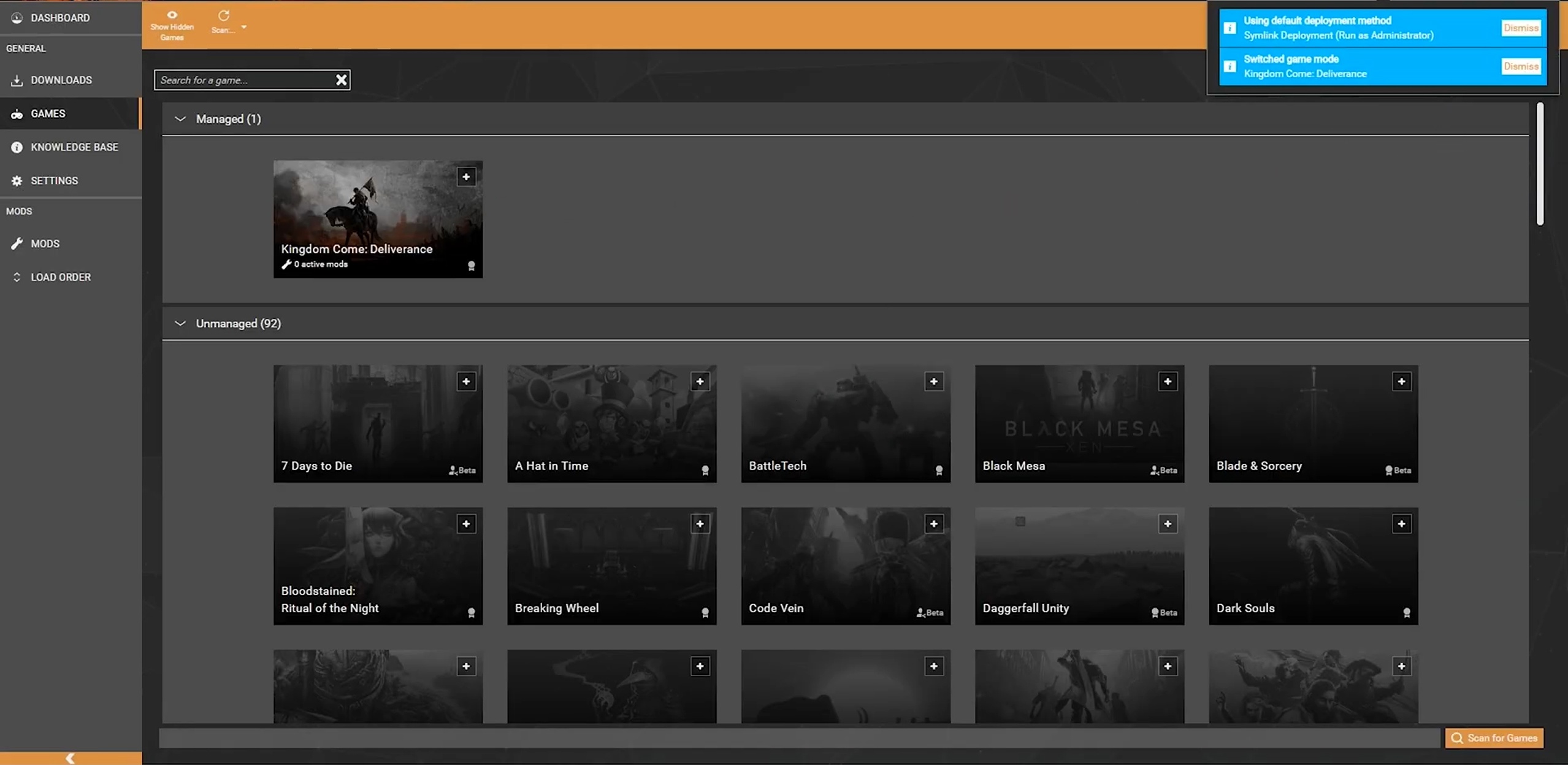Open Settings from sidebar
This screenshot has width=1568, height=765.
[71, 180]
